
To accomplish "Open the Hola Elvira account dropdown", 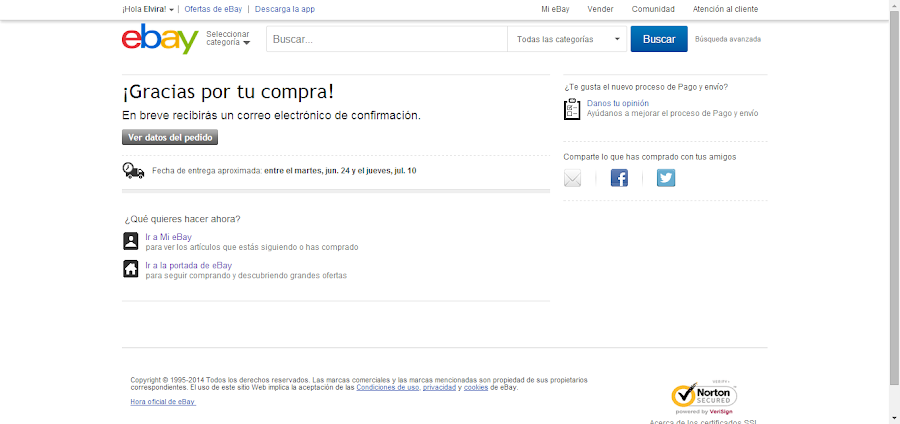I will tap(148, 9).
